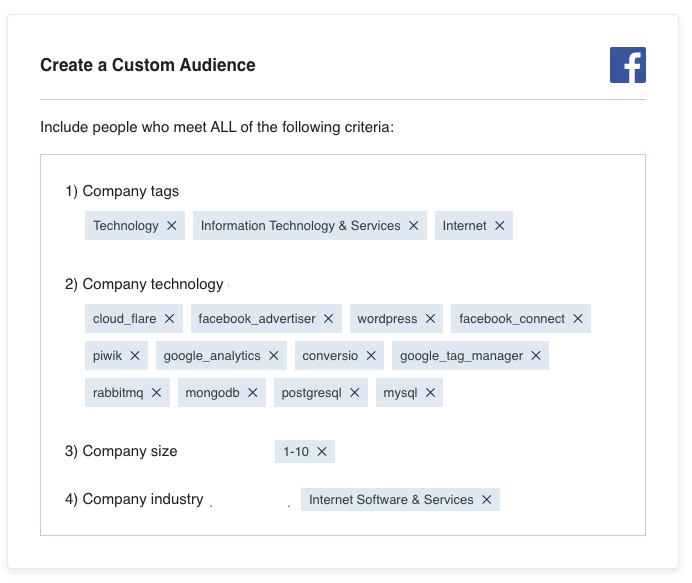Click the X on rabbitmq chip
The width and height of the screenshot is (692, 583).
(x=156, y=392)
